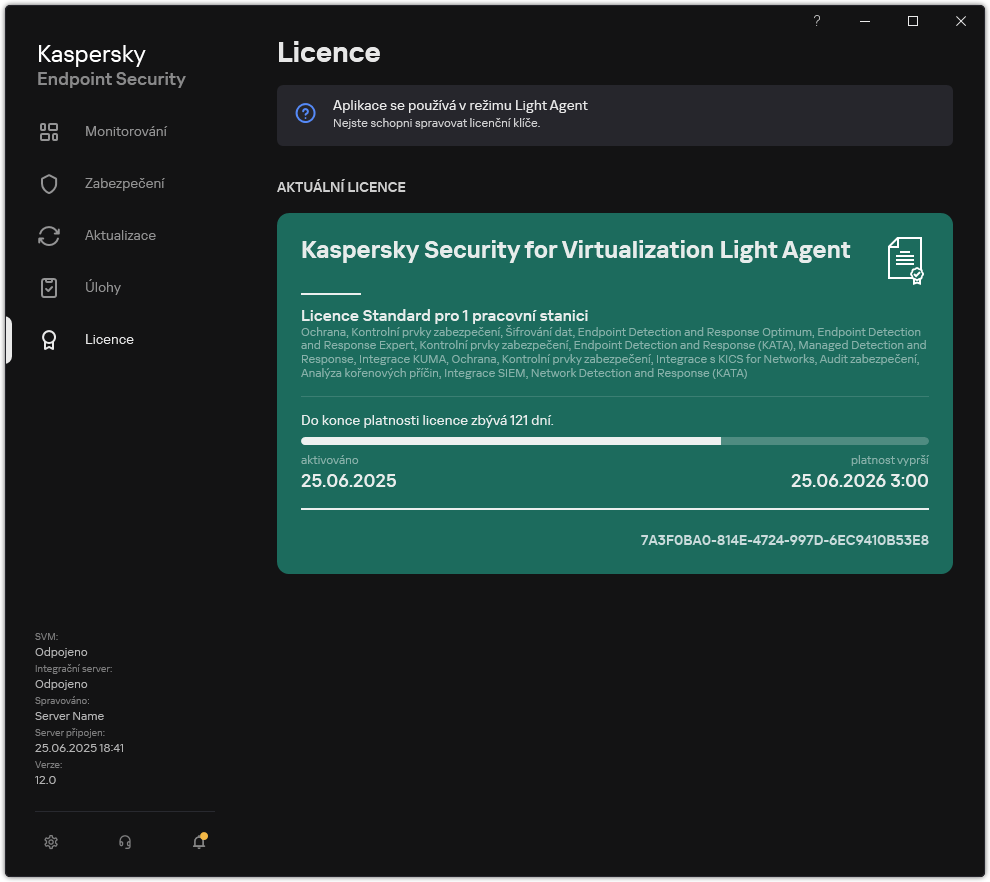Click the license certificate icon on green card

click(x=906, y=260)
